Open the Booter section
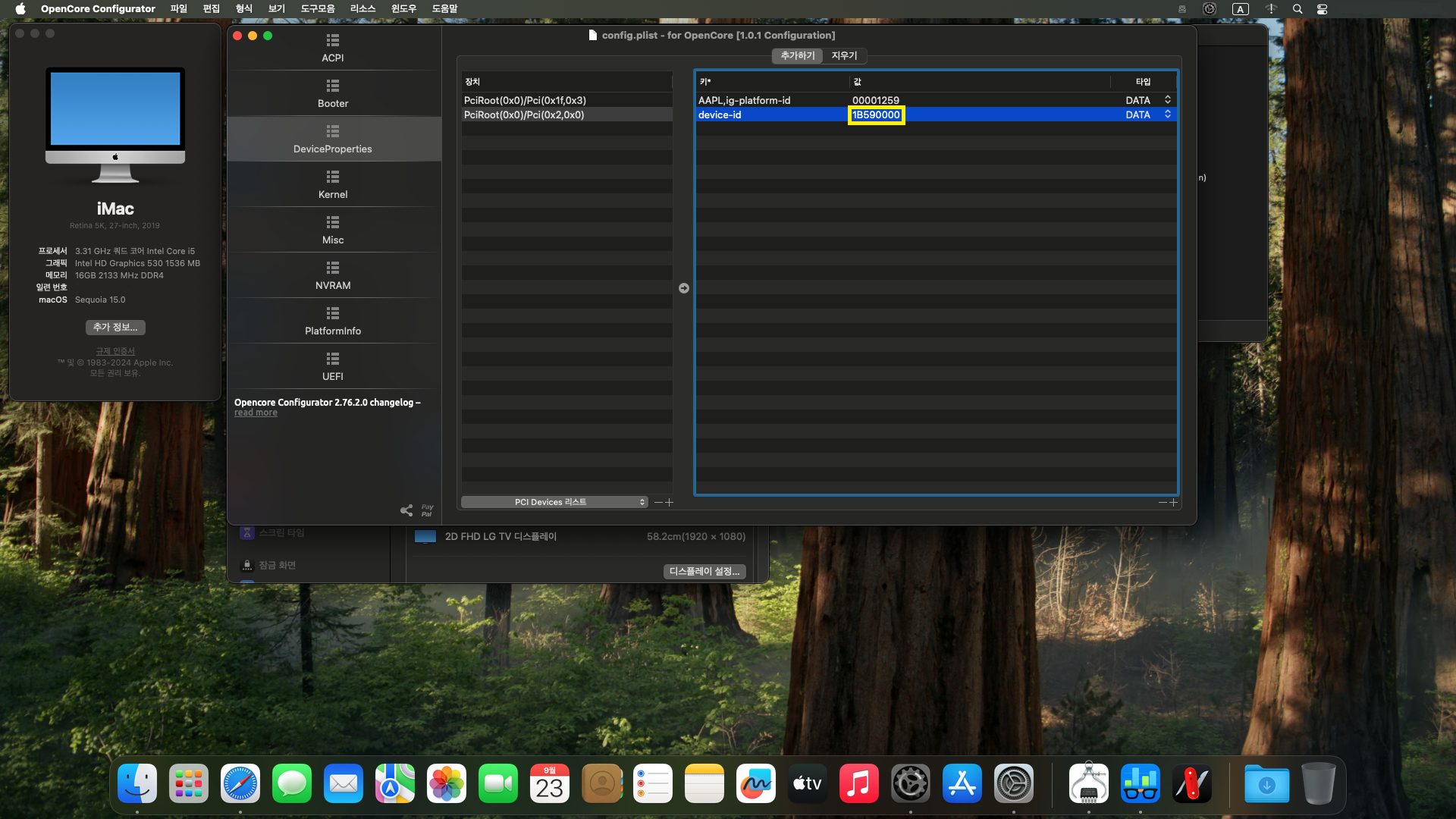This screenshot has width=1456, height=819. [x=333, y=93]
